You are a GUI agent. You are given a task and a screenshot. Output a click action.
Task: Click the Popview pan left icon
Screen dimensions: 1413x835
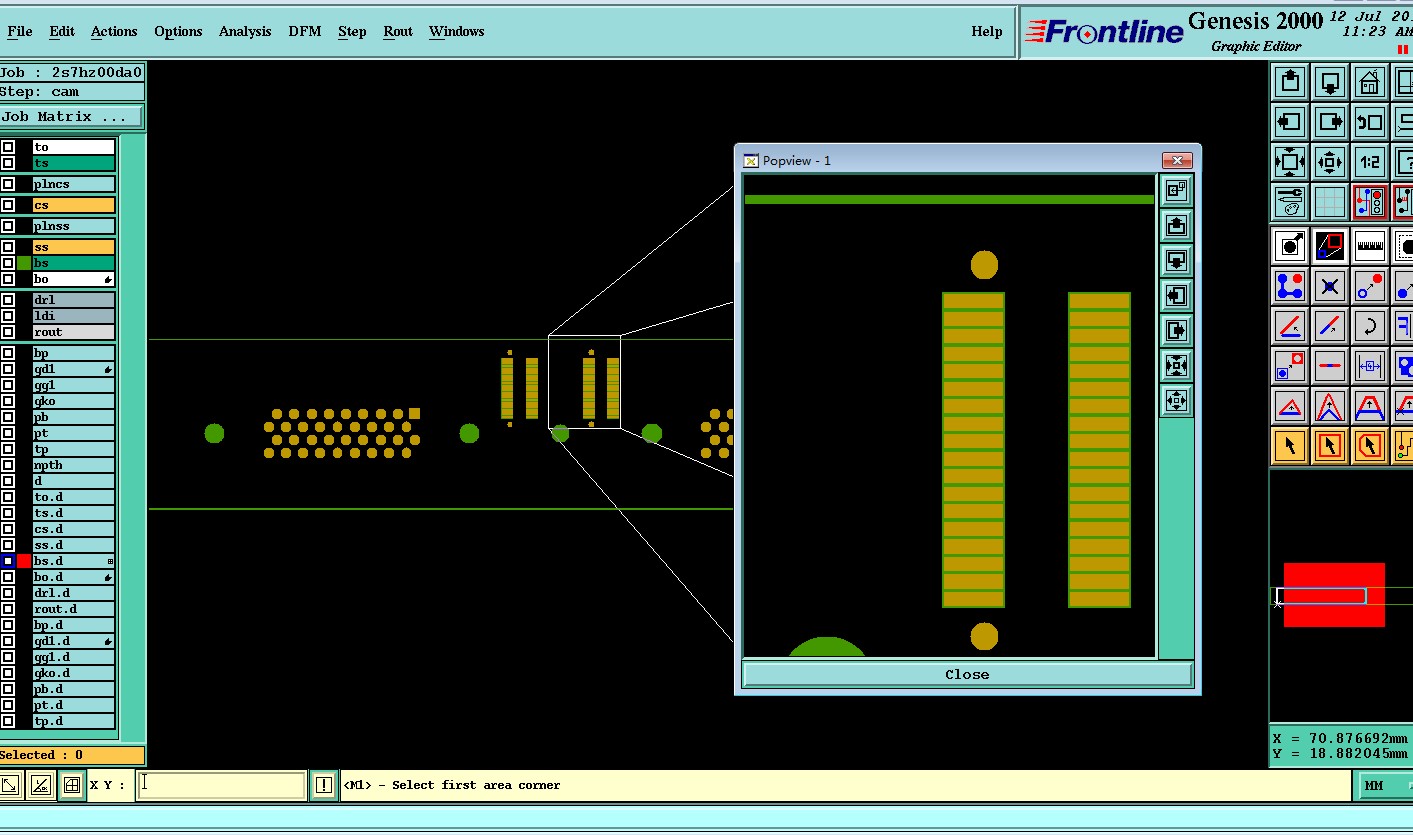pyautogui.click(x=1176, y=296)
